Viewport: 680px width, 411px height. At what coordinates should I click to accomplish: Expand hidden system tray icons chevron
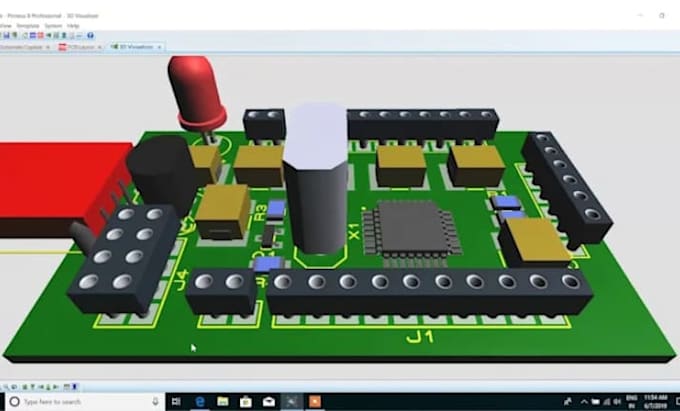coord(584,402)
